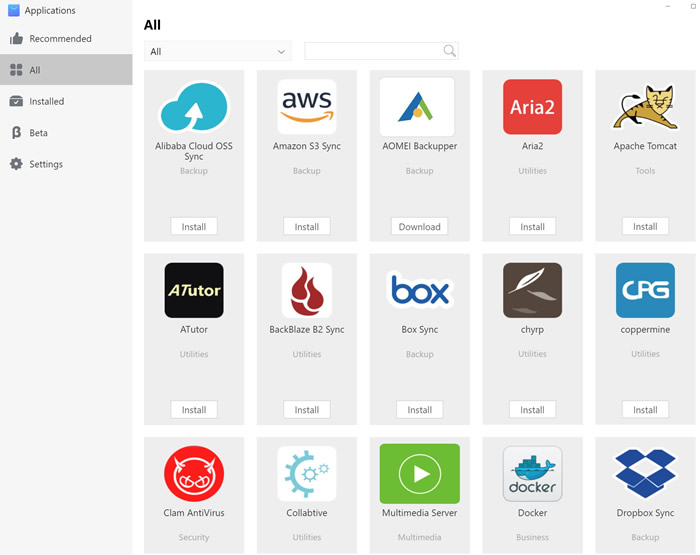Click the Amazon S3 Sync AWS icon
This screenshot has width=700, height=555.
tap(307, 107)
